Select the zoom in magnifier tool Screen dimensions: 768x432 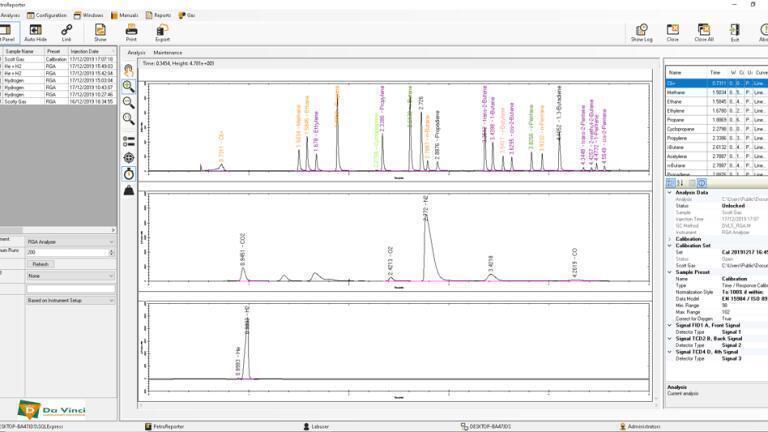(128, 86)
